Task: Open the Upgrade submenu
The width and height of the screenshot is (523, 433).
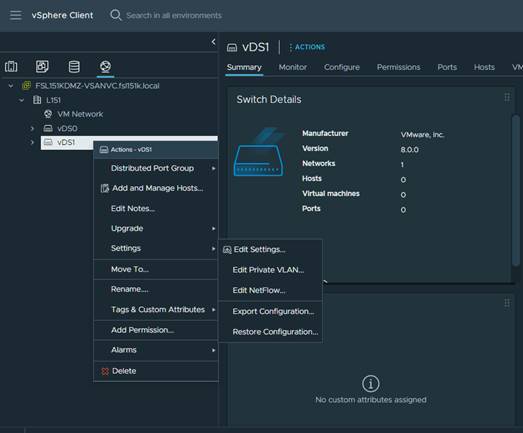Action: point(156,229)
